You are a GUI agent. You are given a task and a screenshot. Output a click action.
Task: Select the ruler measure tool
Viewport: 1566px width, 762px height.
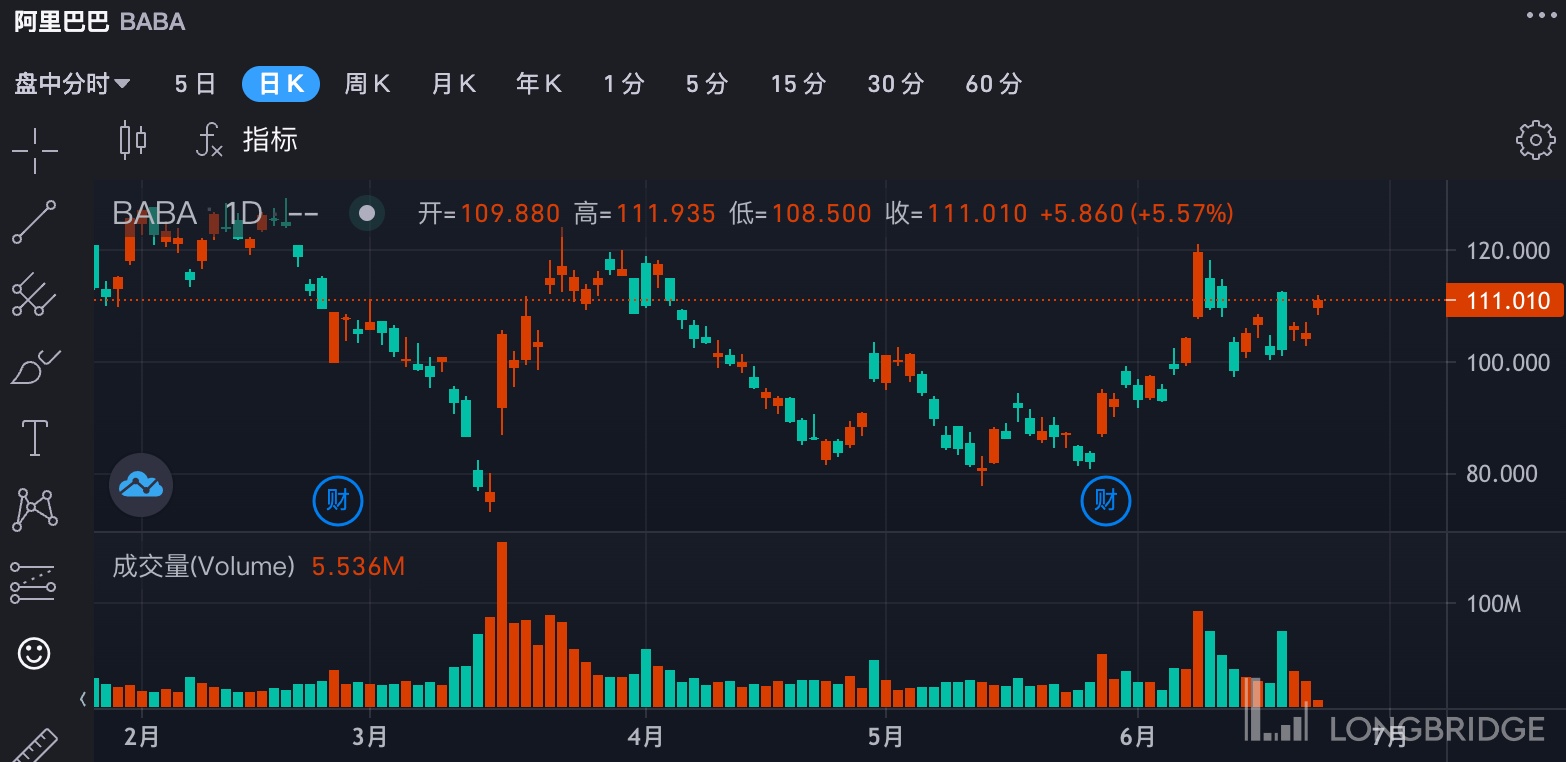[x=34, y=744]
